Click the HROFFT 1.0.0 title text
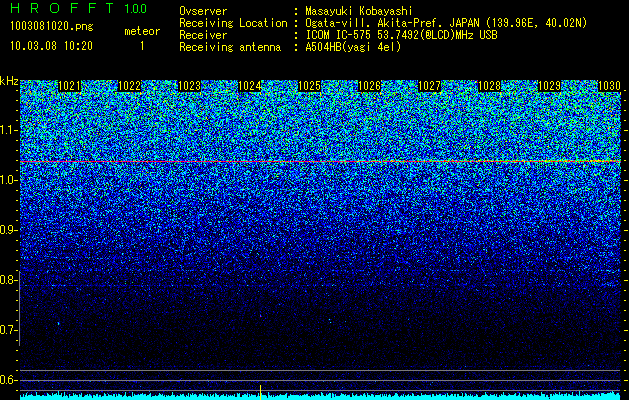The height and width of the screenshot is (400, 629). [x=79, y=8]
